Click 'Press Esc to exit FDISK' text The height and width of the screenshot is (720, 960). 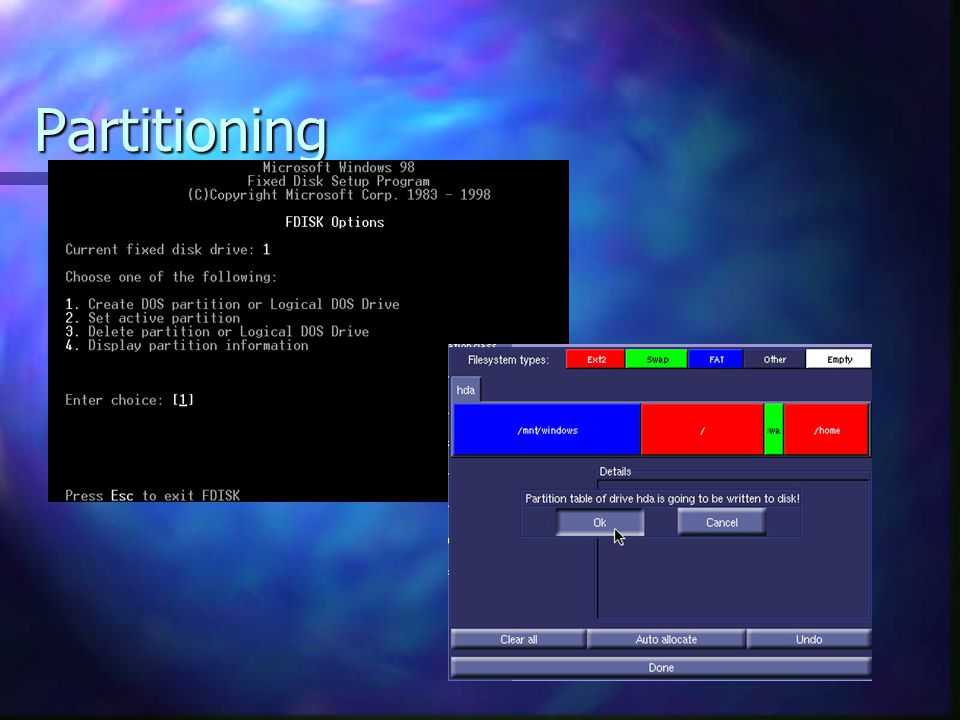pyautogui.click(x=152, y=495)
